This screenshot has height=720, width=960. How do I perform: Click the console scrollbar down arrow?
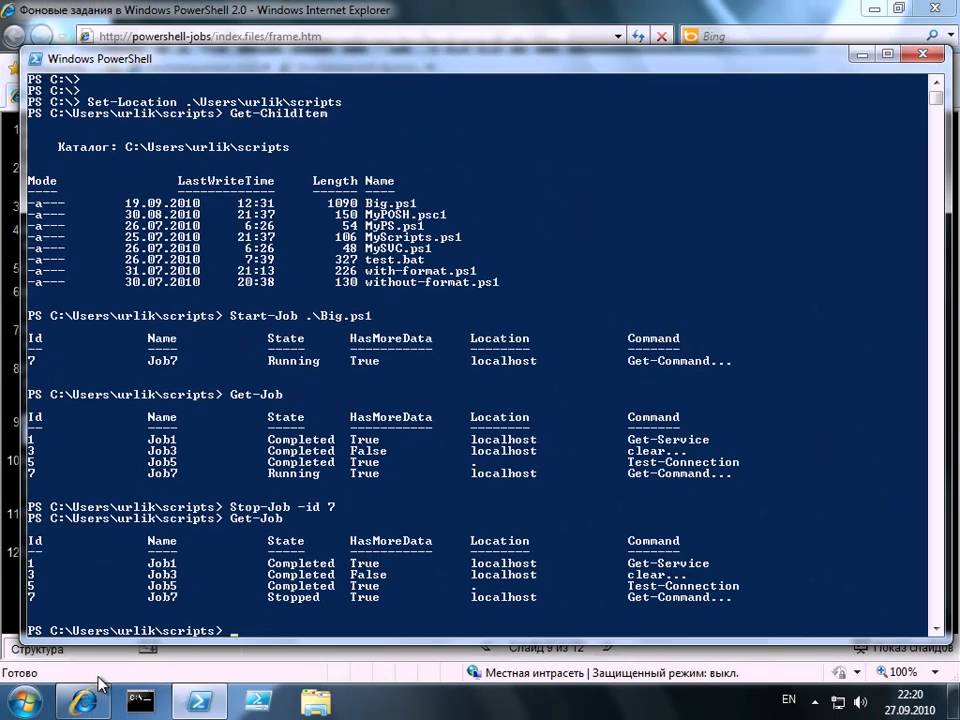936,629
